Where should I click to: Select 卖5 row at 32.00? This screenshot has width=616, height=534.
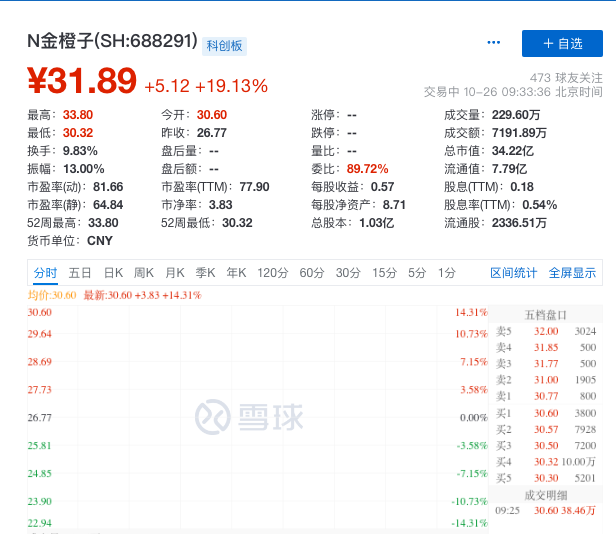[x=546, y=331]
